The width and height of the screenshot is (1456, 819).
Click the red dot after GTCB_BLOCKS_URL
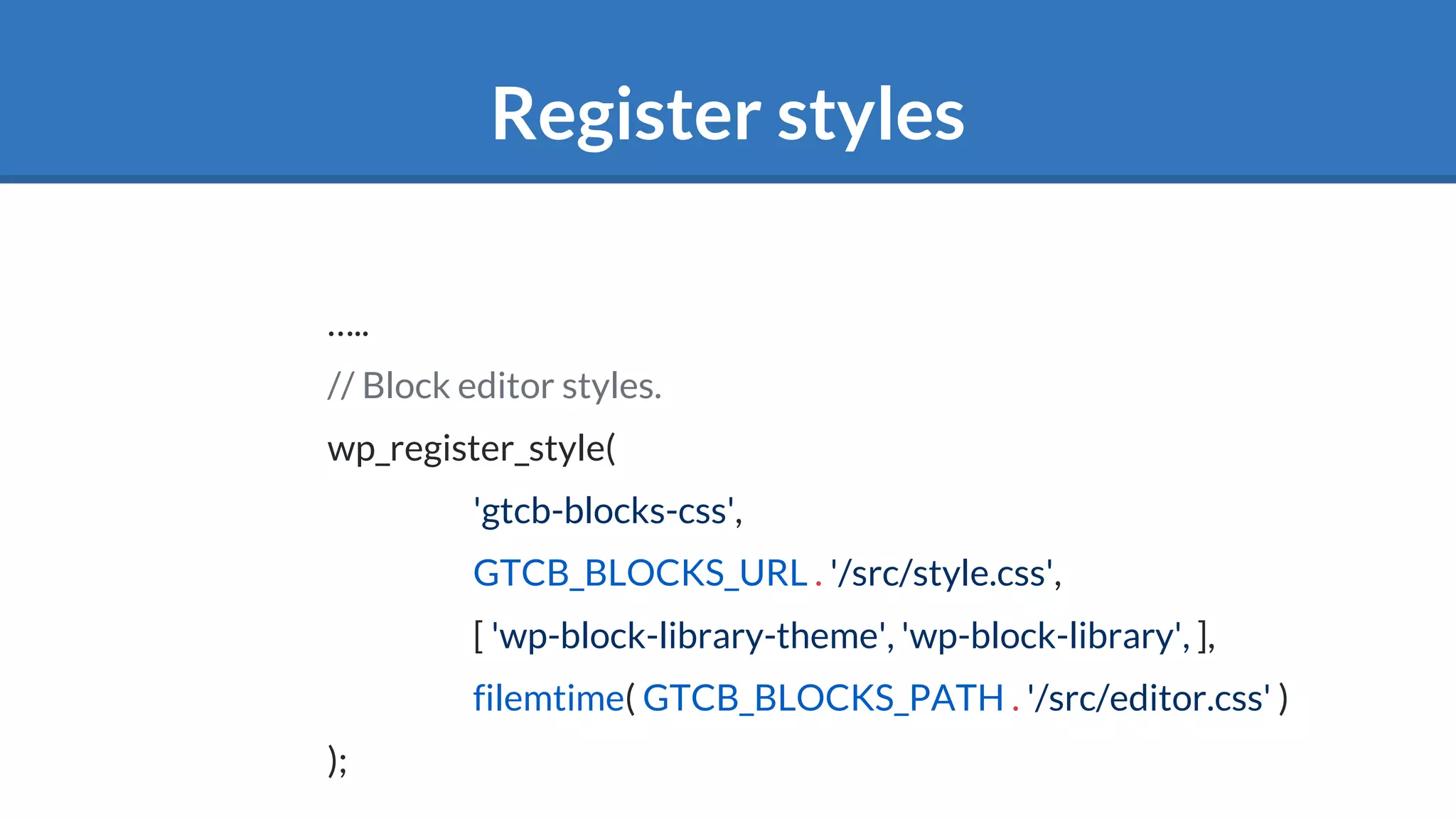[818, 584]
